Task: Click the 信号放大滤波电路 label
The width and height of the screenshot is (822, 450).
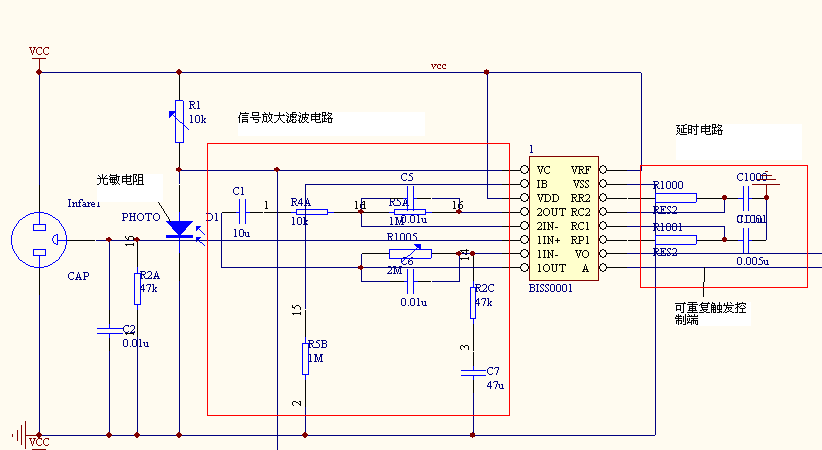Action: 285,117
